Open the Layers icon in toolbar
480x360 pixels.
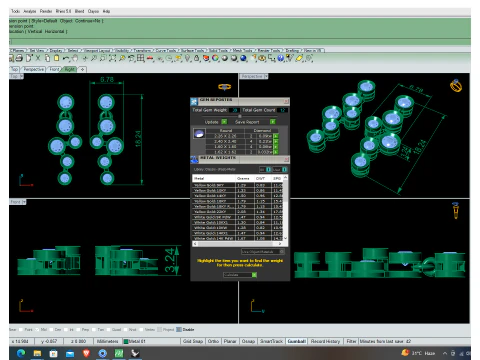(x=206, y=58)
